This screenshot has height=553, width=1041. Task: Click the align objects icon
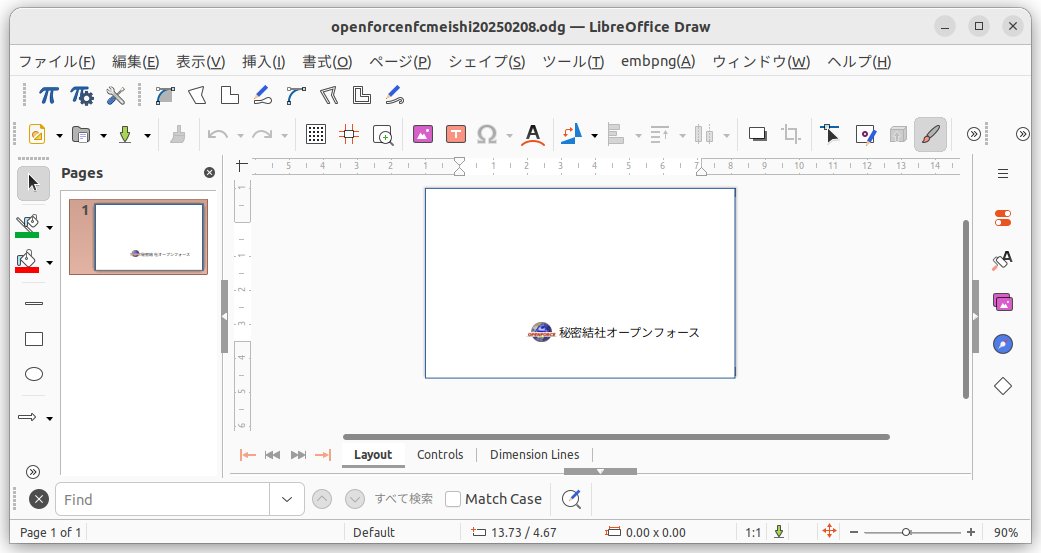pos(616,135)
